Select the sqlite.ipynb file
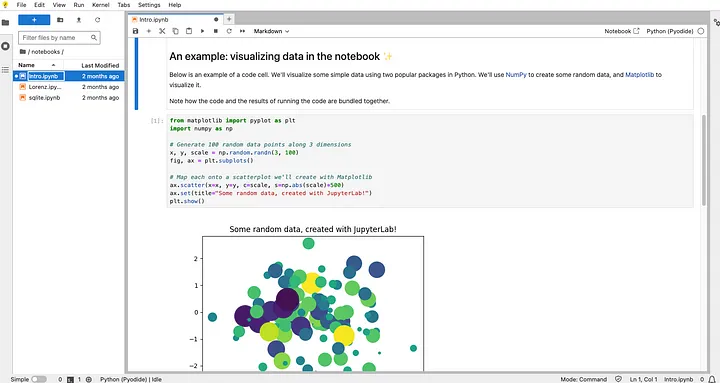 point(69,97)
